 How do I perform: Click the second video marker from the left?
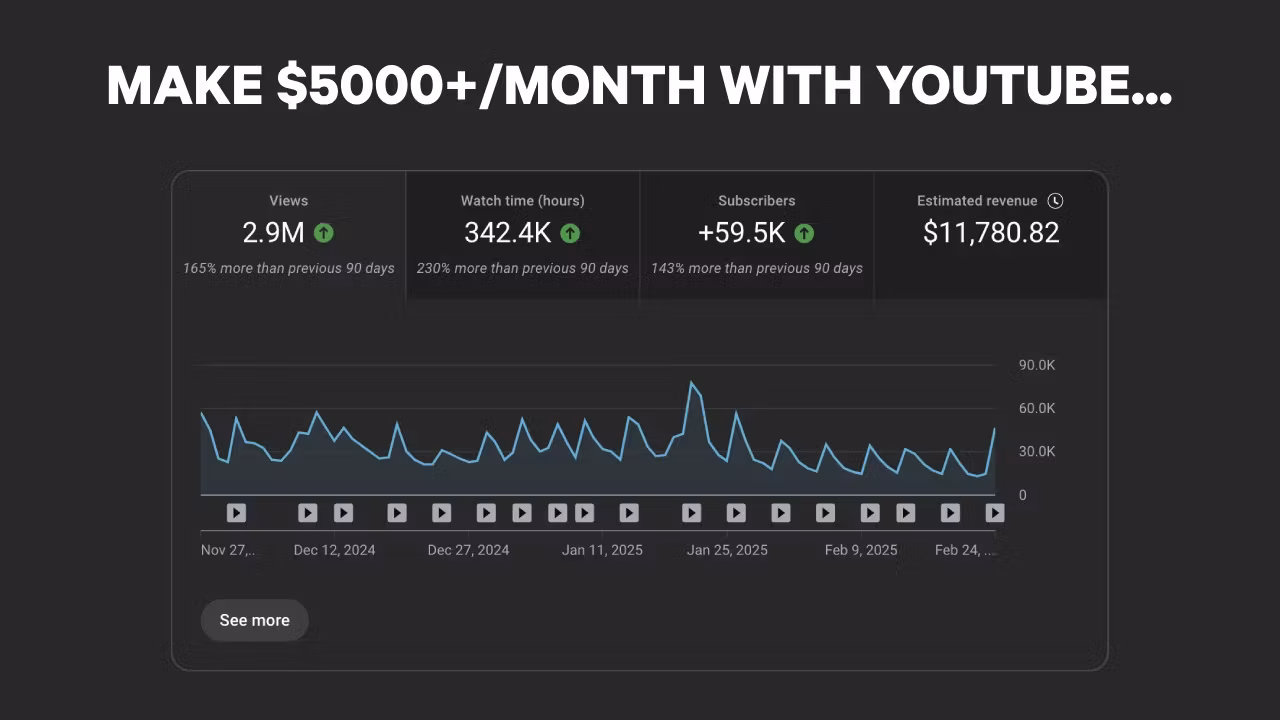point(308,513)
